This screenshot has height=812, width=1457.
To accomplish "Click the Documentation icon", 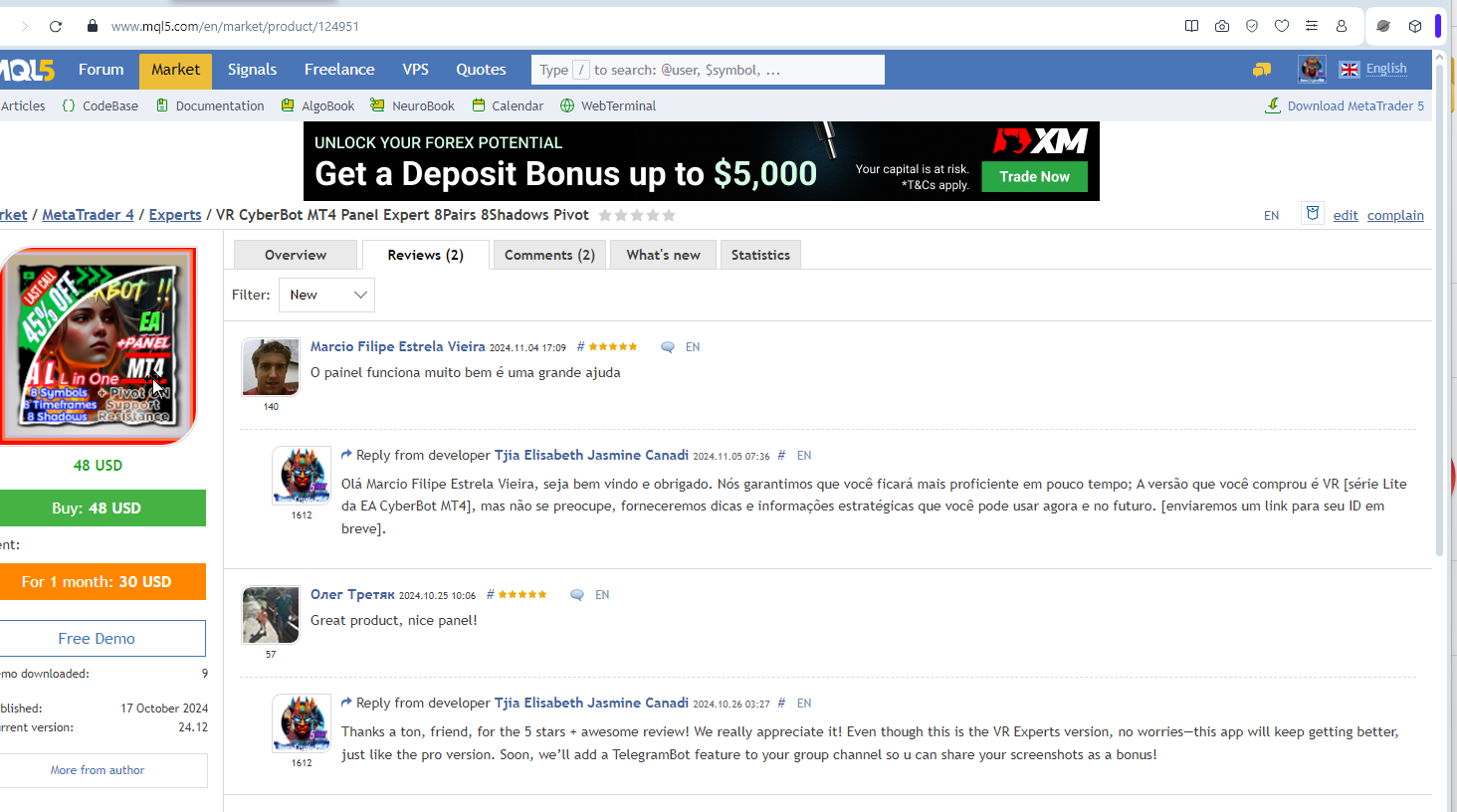I will coord(162,105).
